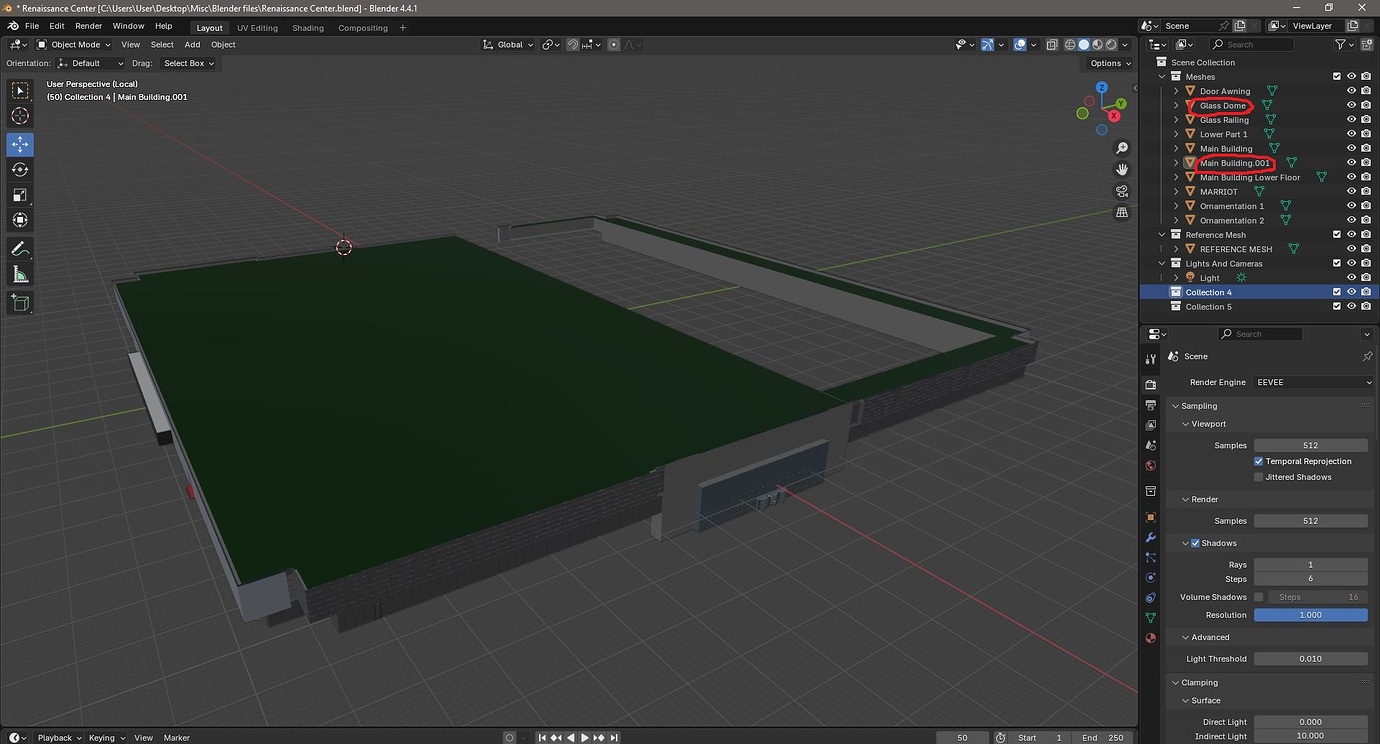The width and height of the screenshot is (1380, 744).
Task: Select Collection 4 in outliner
Action: [1208, 292]
